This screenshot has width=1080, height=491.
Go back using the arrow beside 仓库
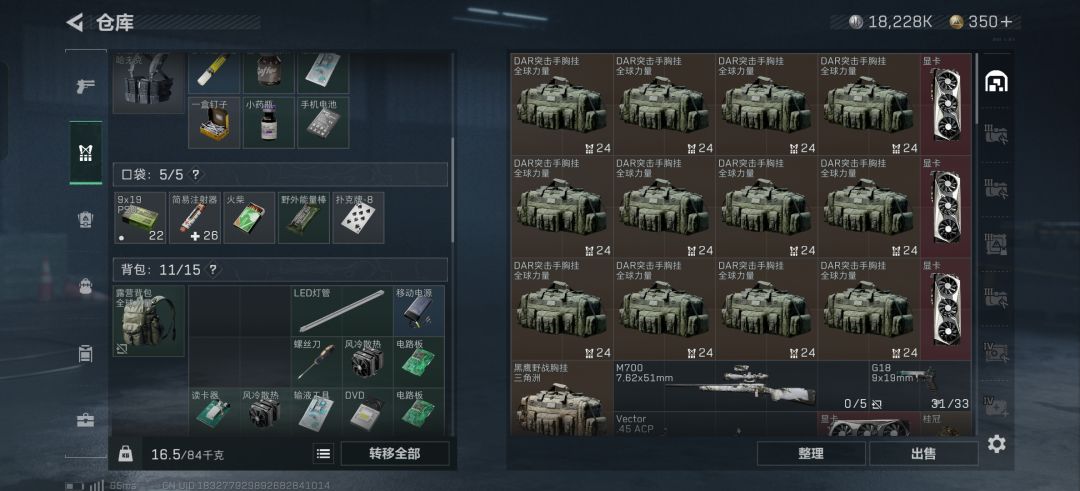point(74,22)
